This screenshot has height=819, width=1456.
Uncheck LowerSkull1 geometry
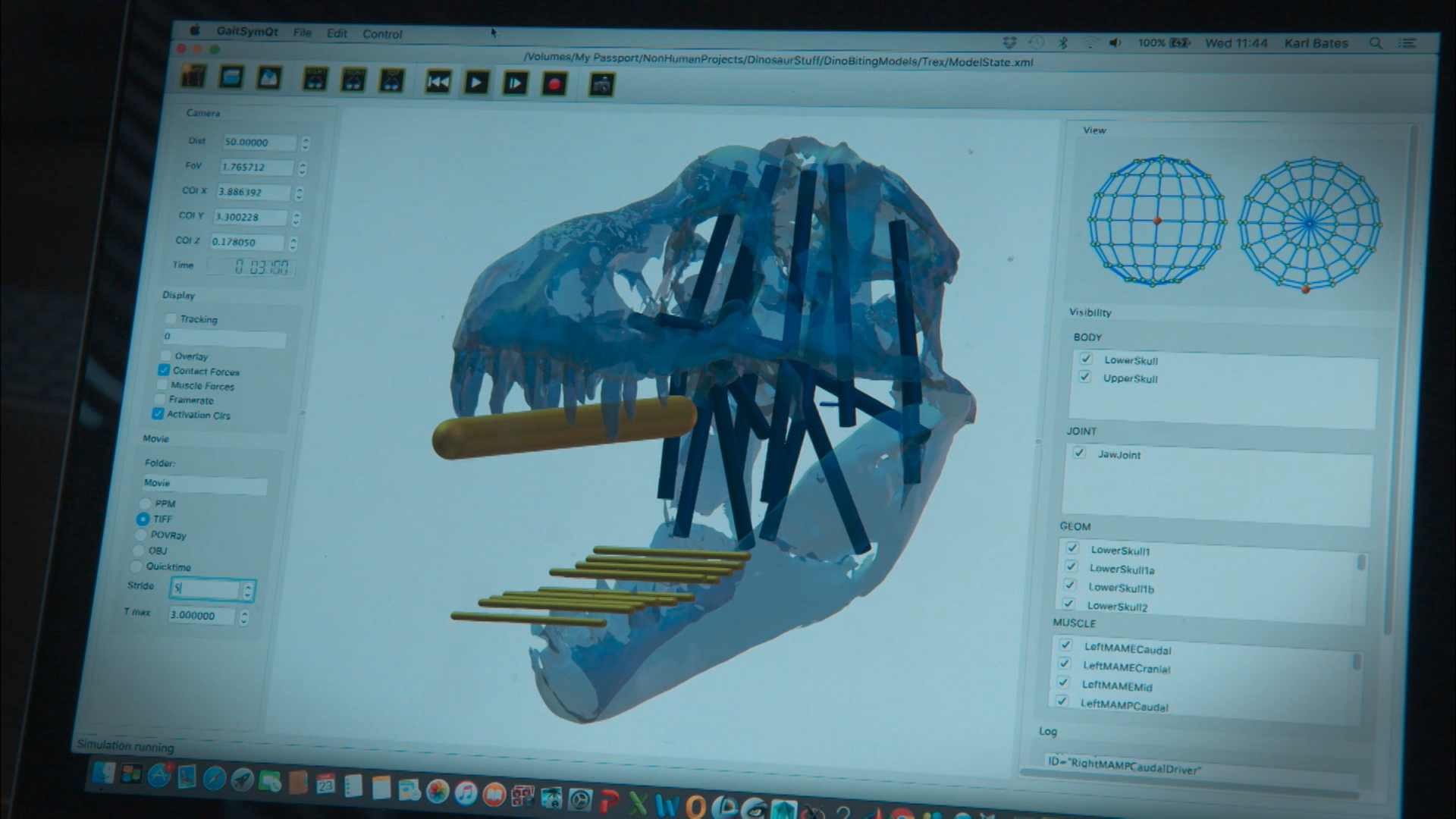[1072, 548]
